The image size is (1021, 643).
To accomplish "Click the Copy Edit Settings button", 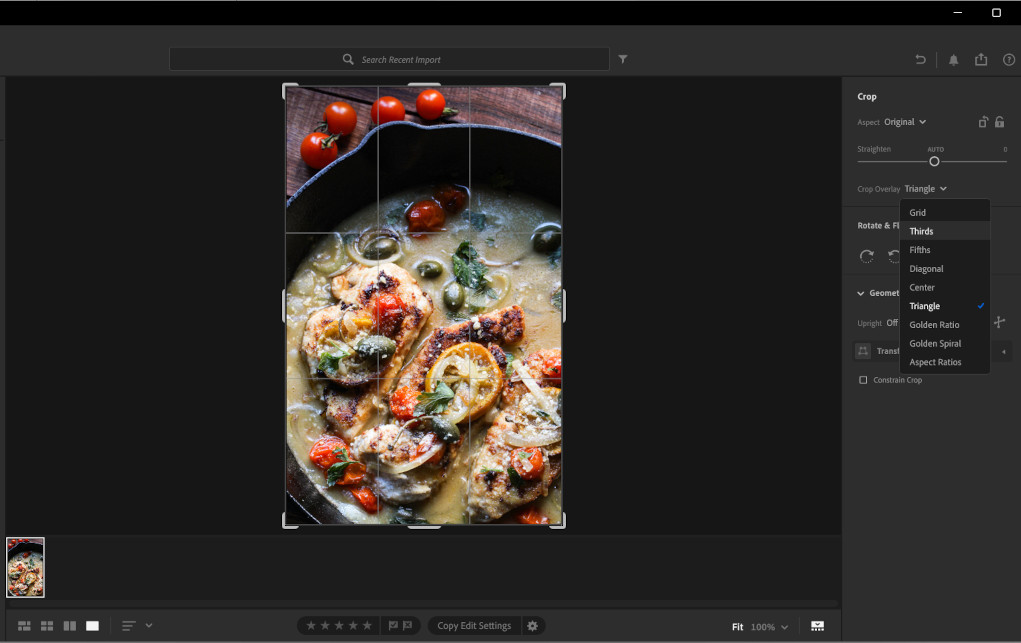I will coord(474,626).
